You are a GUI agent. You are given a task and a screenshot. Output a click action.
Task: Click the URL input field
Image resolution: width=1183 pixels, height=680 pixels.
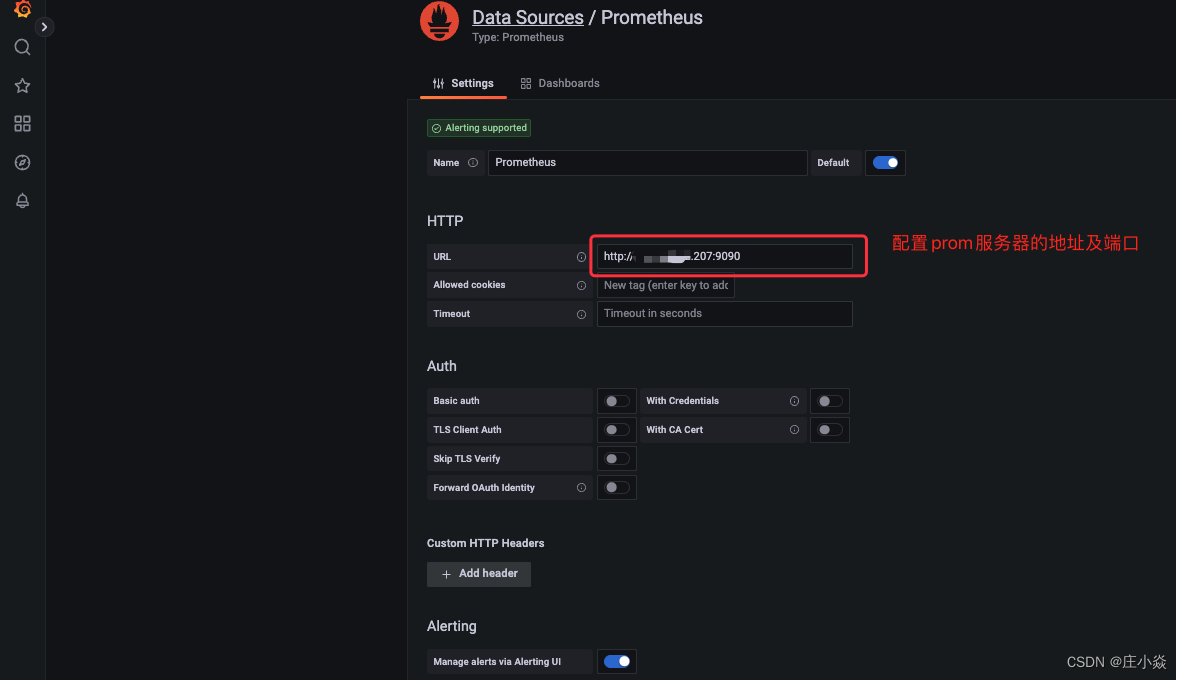[724, 257]
